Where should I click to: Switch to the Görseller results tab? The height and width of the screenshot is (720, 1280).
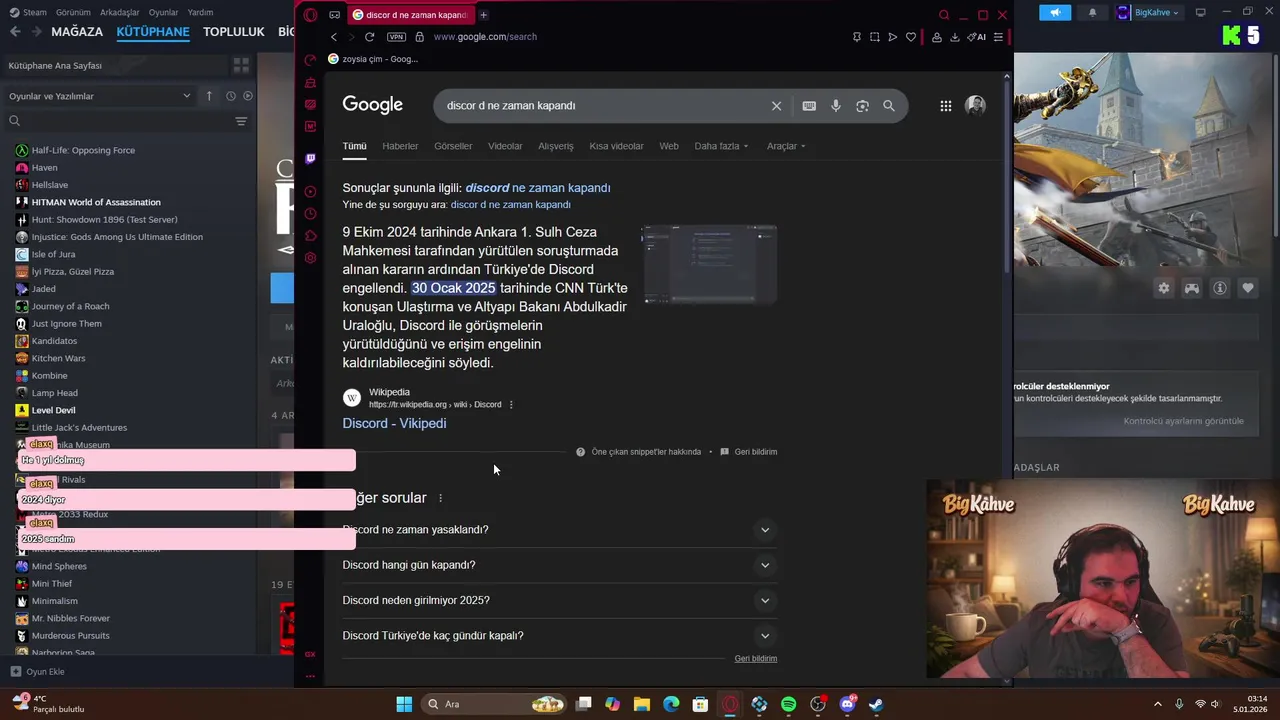453,146
